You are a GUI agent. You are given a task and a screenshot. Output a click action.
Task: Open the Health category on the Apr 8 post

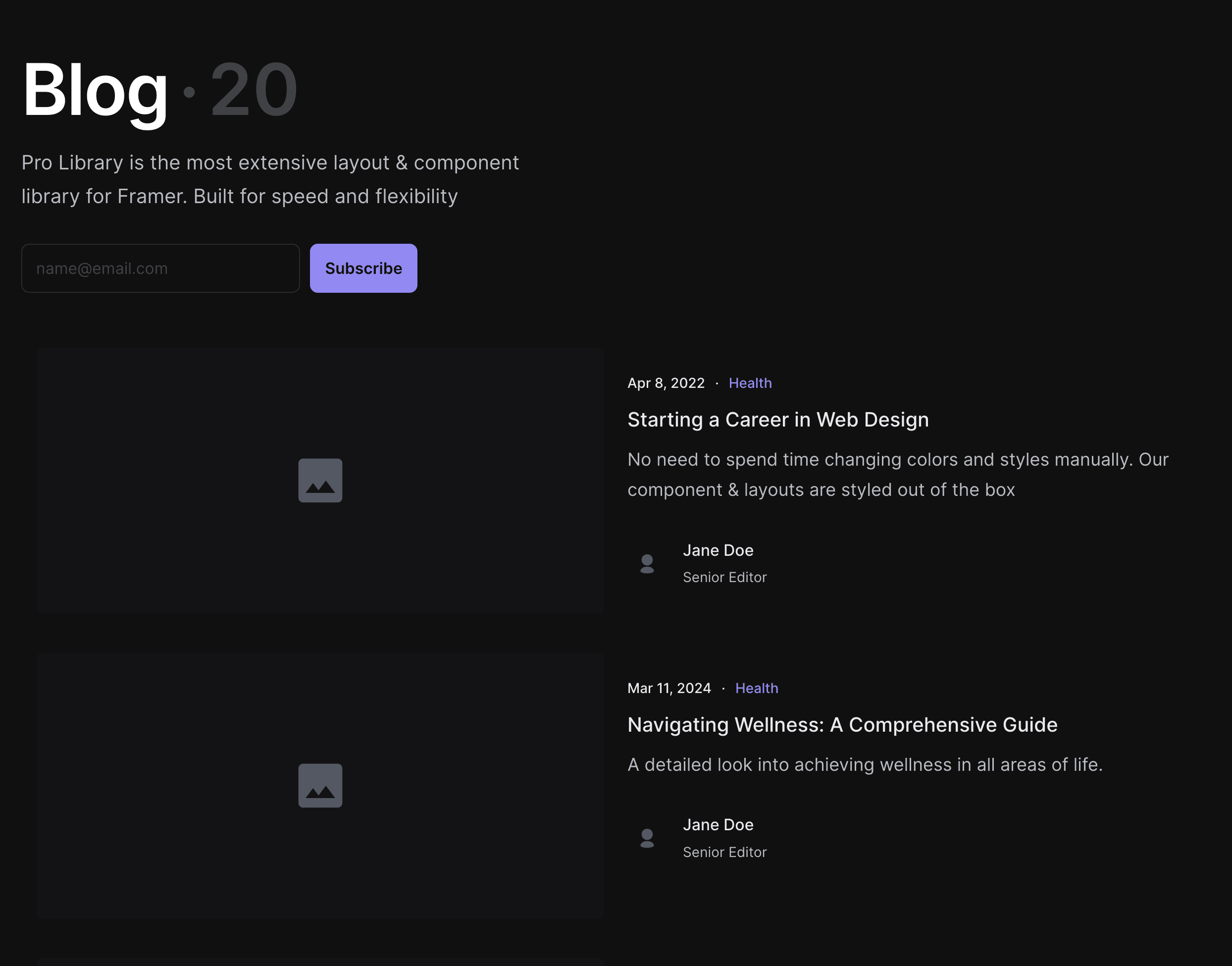point(750,383)
